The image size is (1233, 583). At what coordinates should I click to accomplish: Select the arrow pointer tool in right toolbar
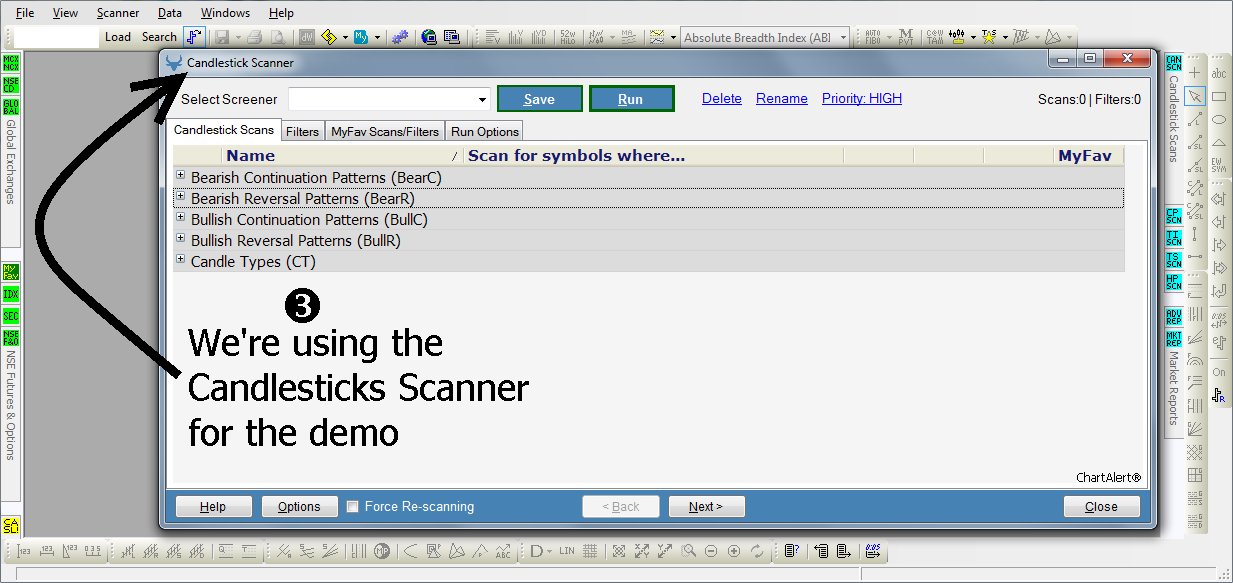click(x=1195, y=96)
